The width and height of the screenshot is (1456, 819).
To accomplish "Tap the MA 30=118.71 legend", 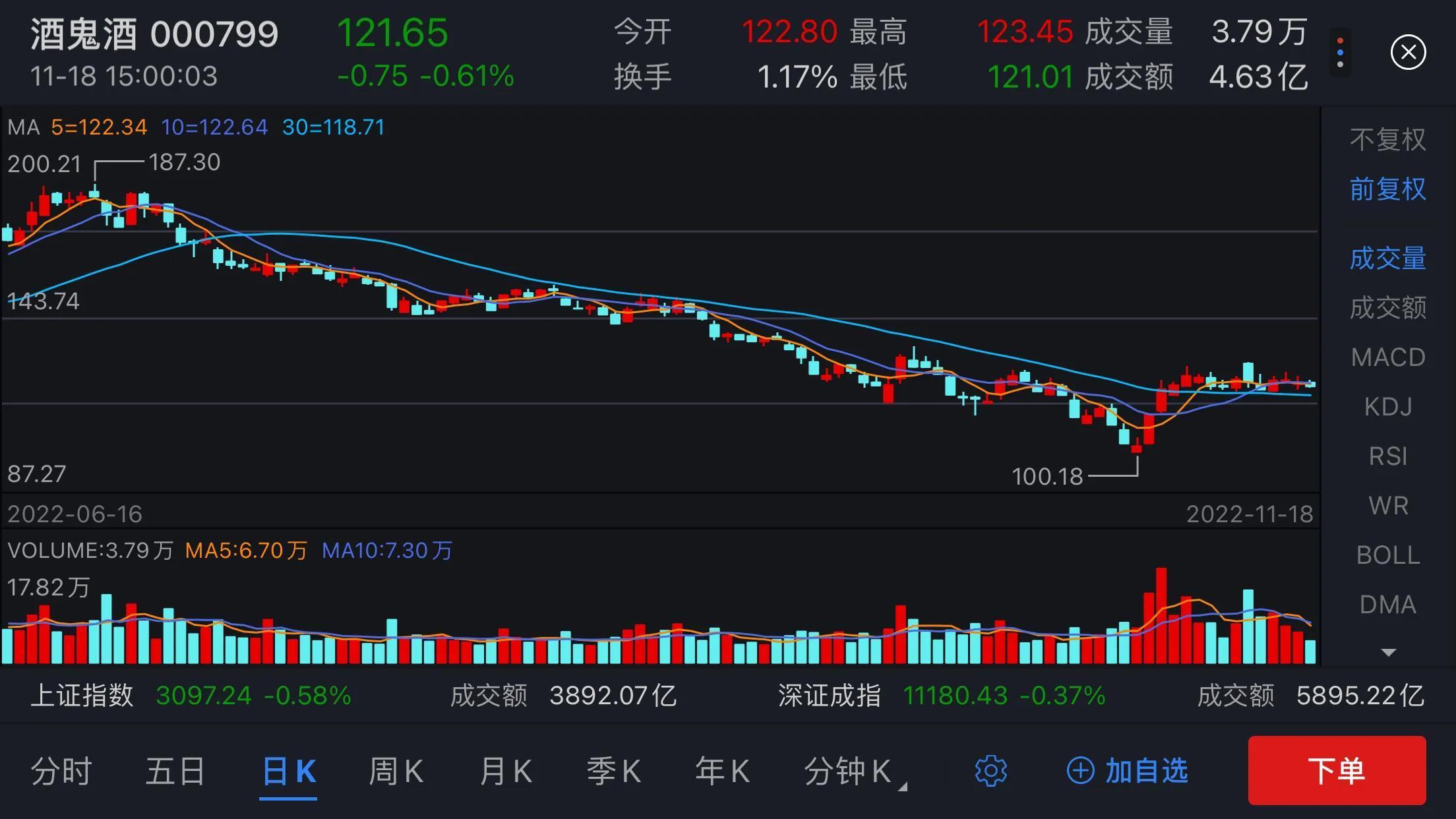I will [x=333, y=127].
